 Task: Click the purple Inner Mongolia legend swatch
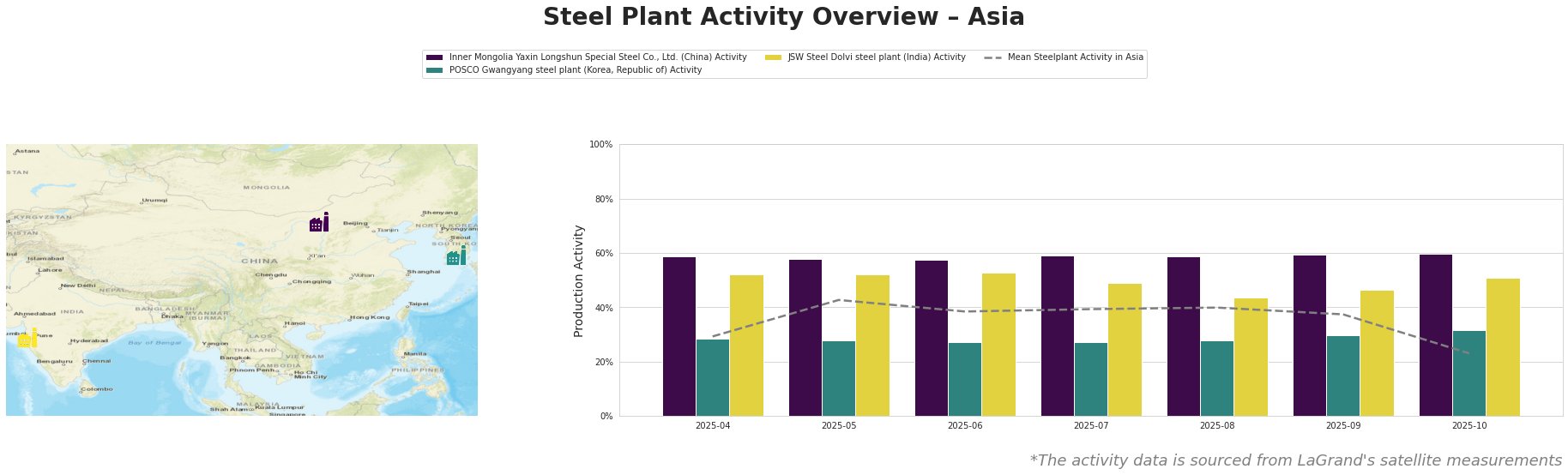click(434, 57)
